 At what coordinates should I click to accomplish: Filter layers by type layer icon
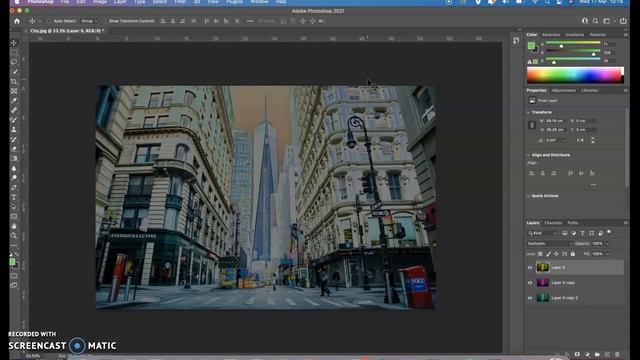pos(582,233)
